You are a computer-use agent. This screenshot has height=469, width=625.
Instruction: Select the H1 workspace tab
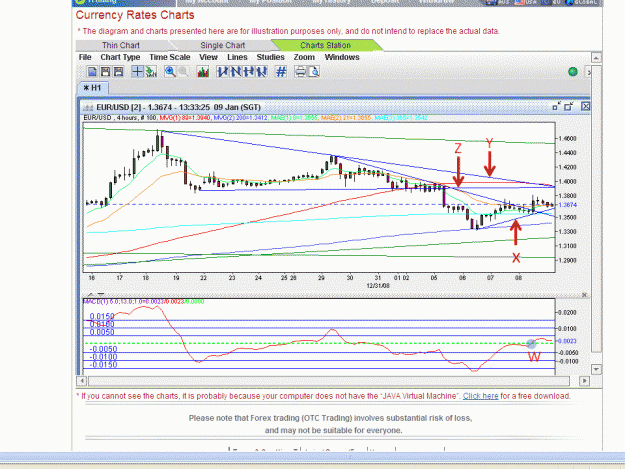click(92, 88)
